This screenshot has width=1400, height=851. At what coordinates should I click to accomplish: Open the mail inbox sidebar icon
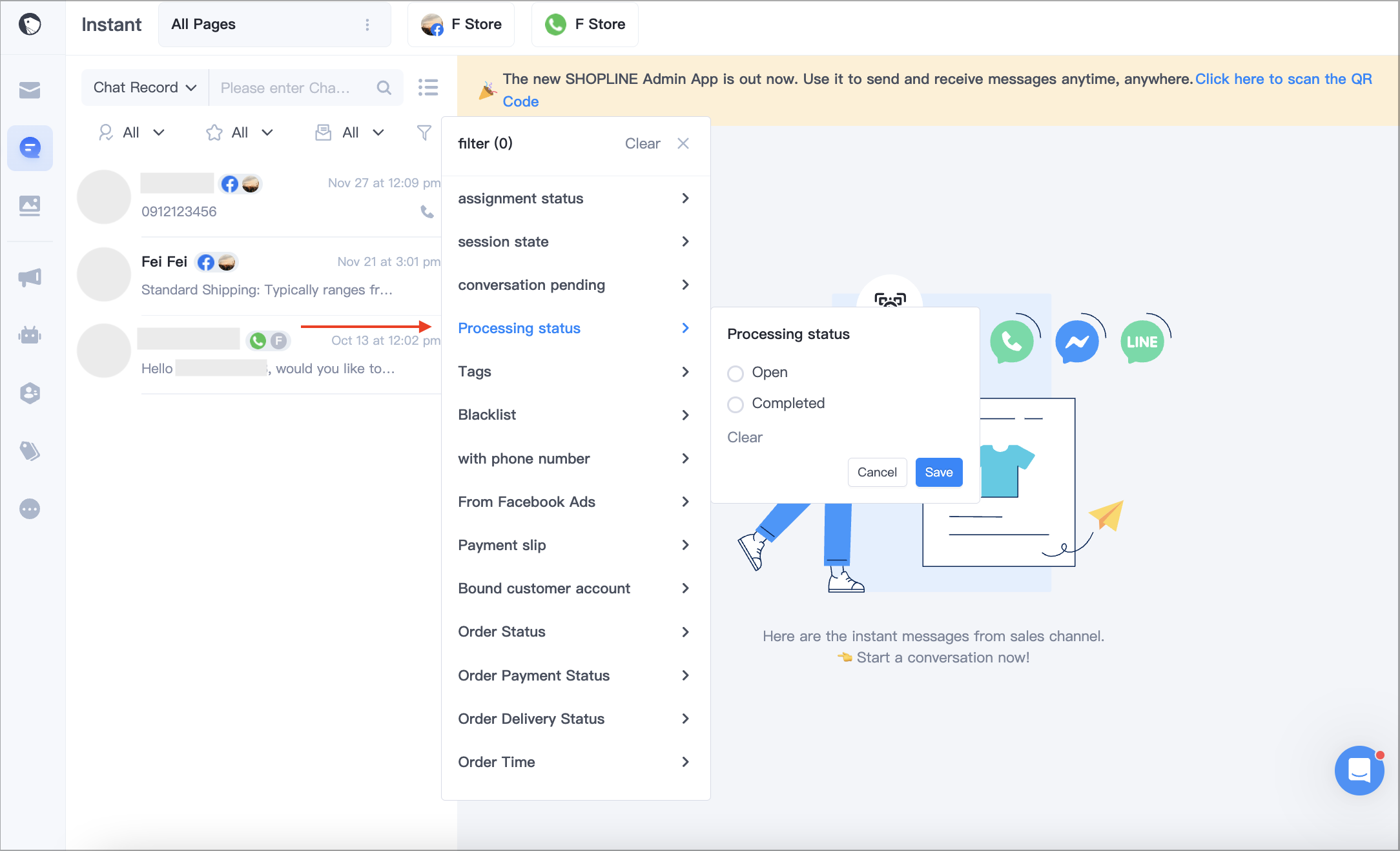coord(30,90)
